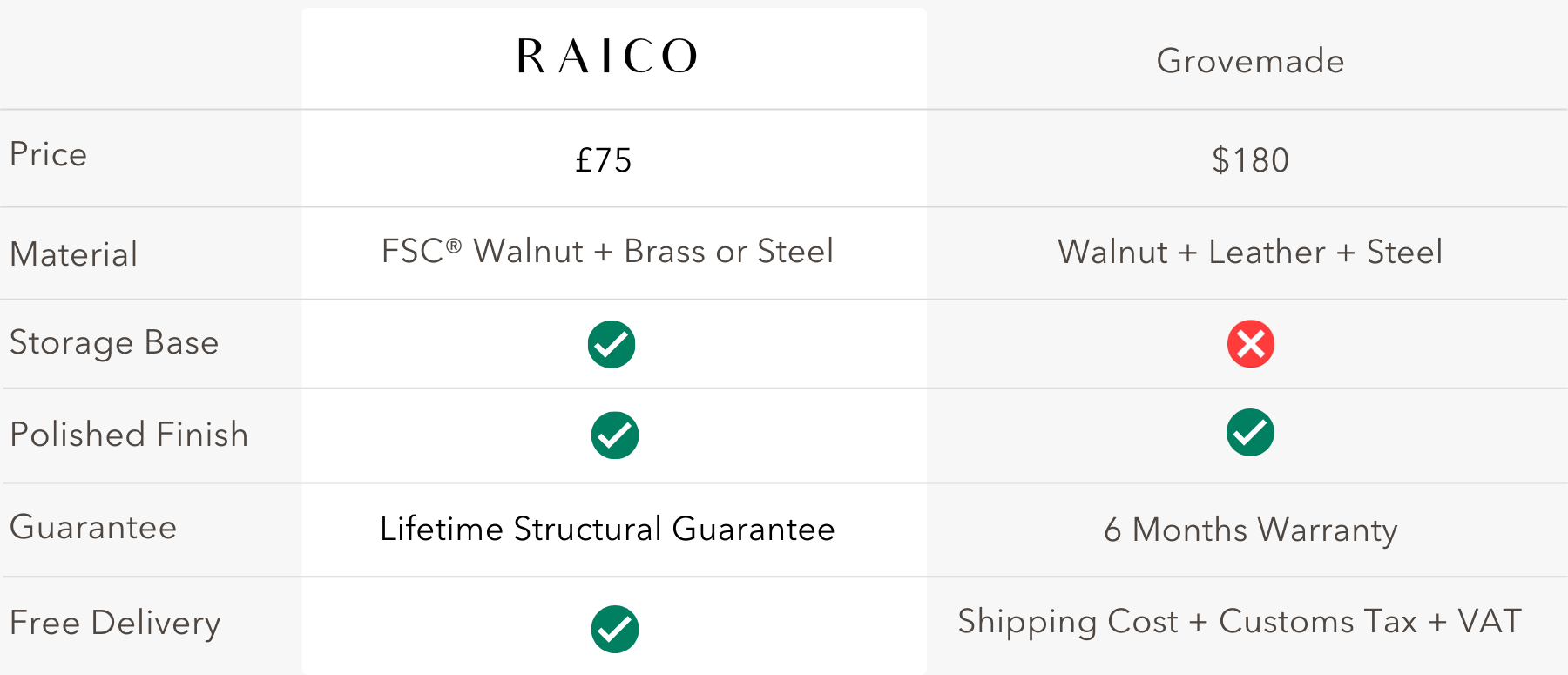Click the £75 RAICO price
This screenshot has width=1568, height=675.
[604, 160]
